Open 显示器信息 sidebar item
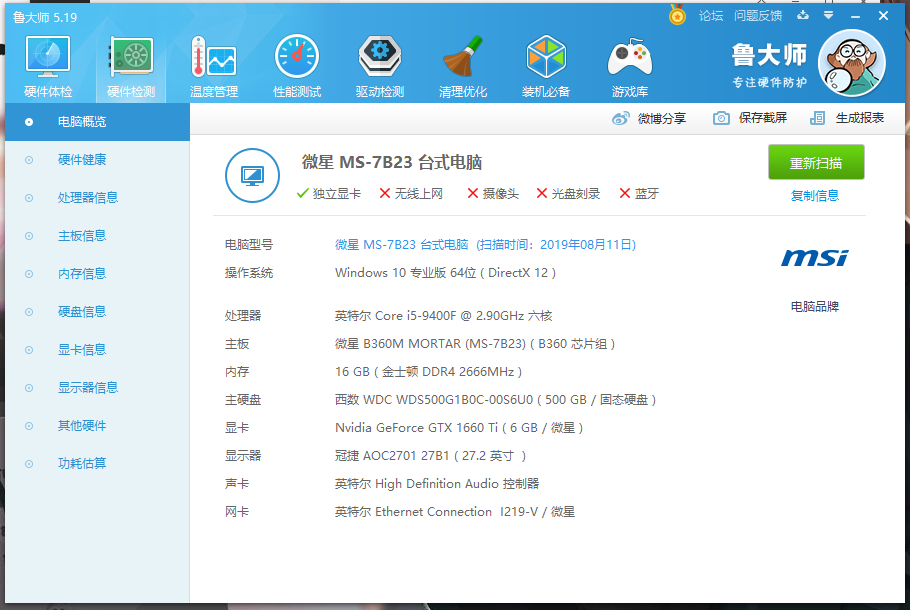This screenshot has width=910, height=610. pos(98,388)
